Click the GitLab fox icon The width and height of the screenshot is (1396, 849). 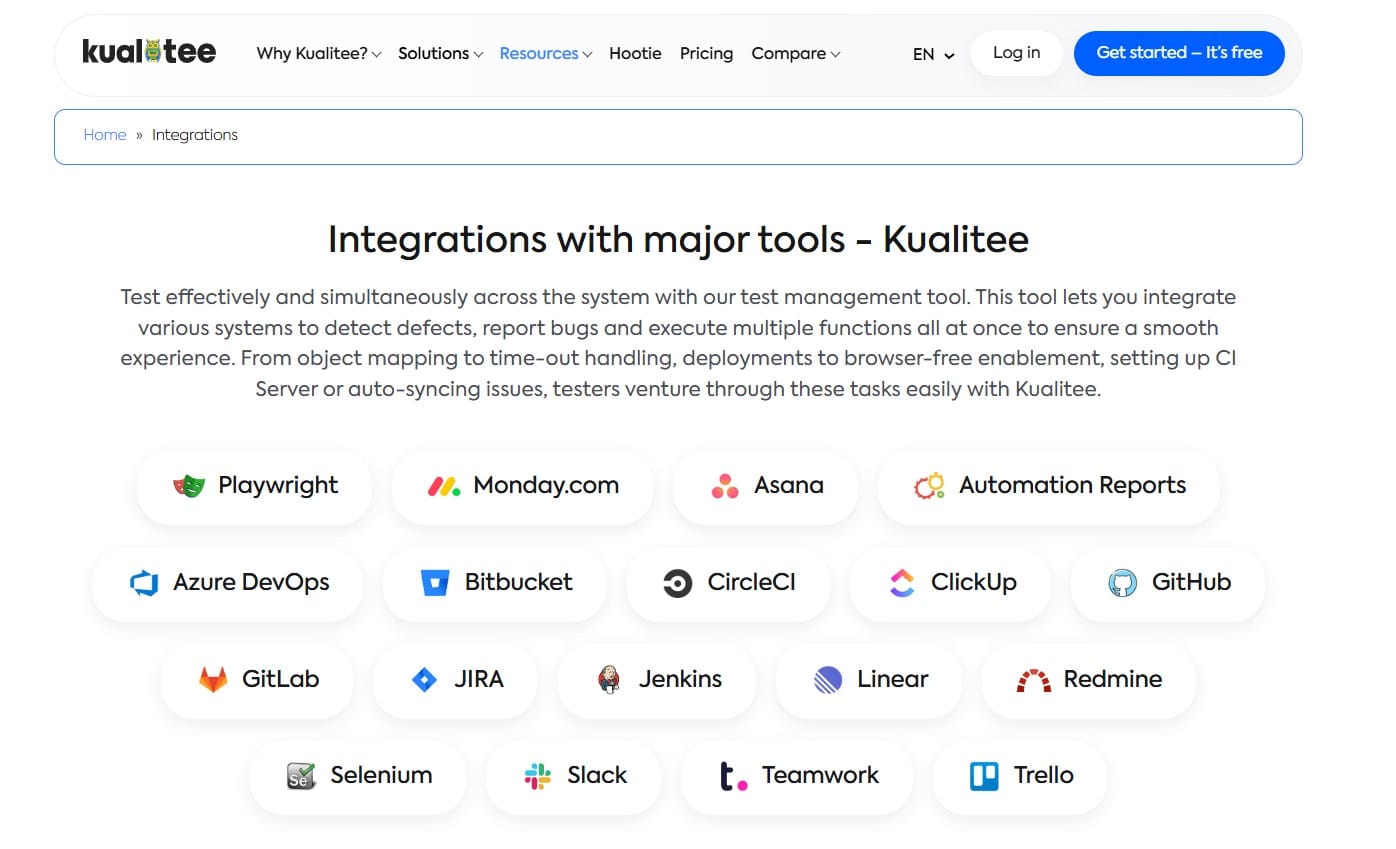pos(213,680)
